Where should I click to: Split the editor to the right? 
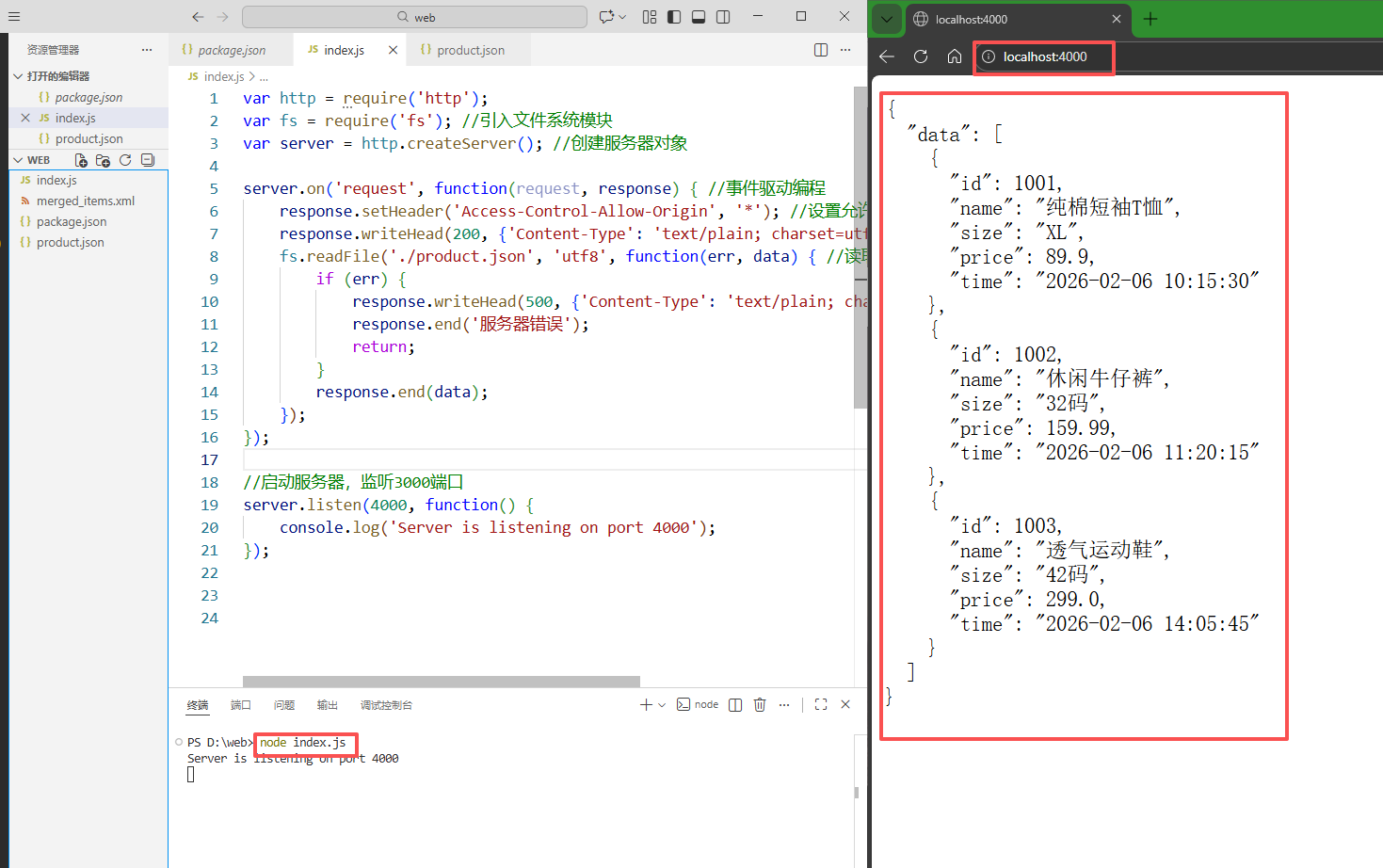[821, 50]
